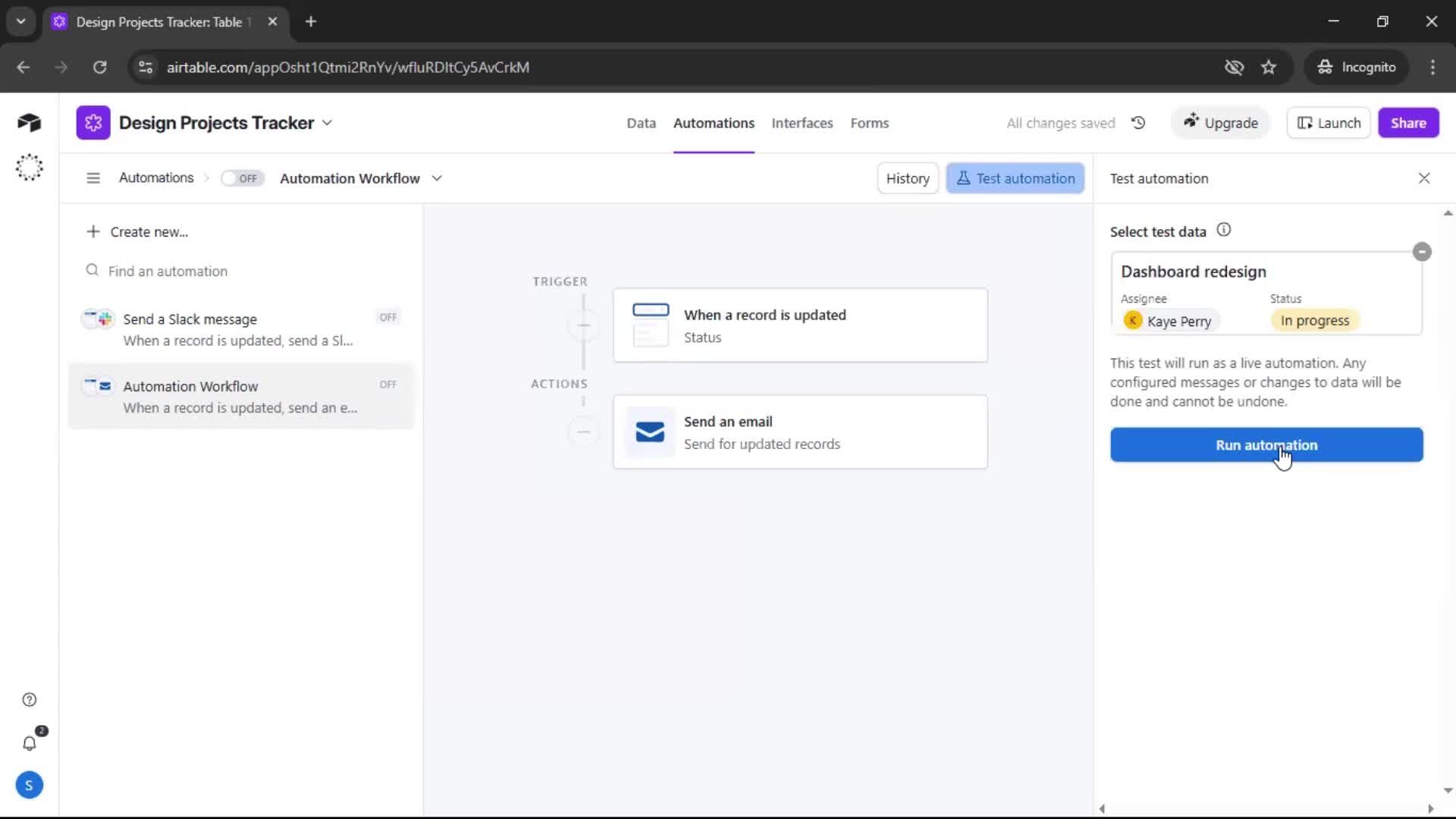Click the Send an email envelope icon

[x=650, y=432]
